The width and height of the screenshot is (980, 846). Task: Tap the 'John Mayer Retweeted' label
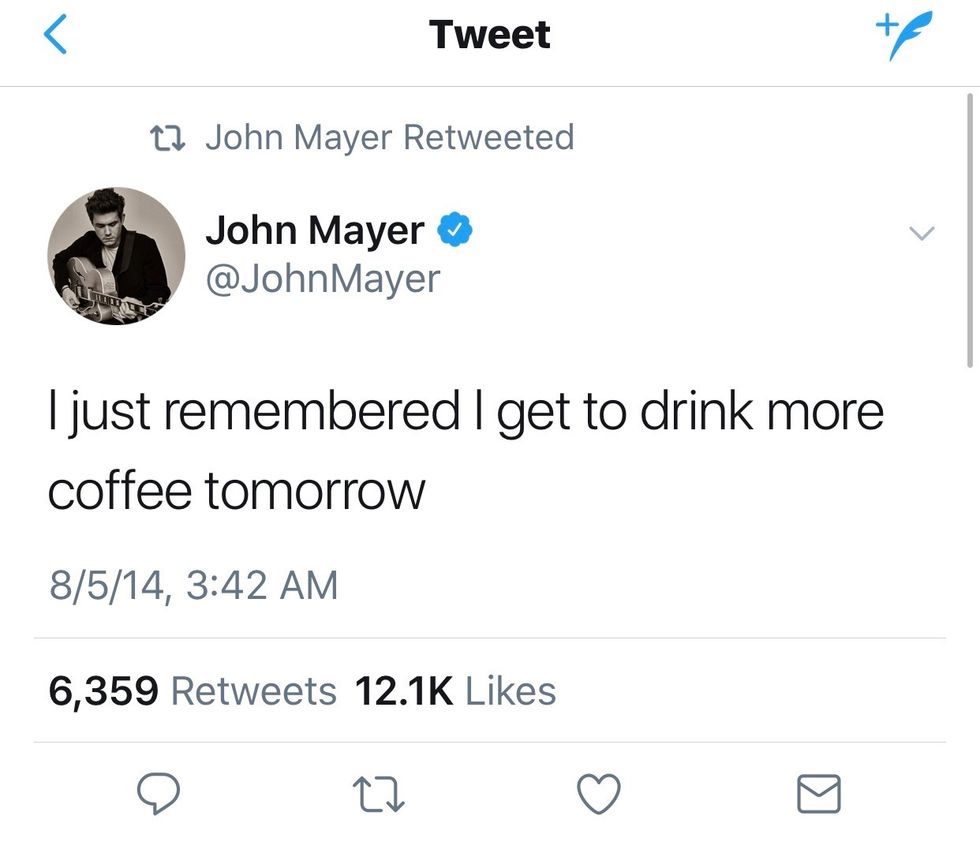coord(389,137)
